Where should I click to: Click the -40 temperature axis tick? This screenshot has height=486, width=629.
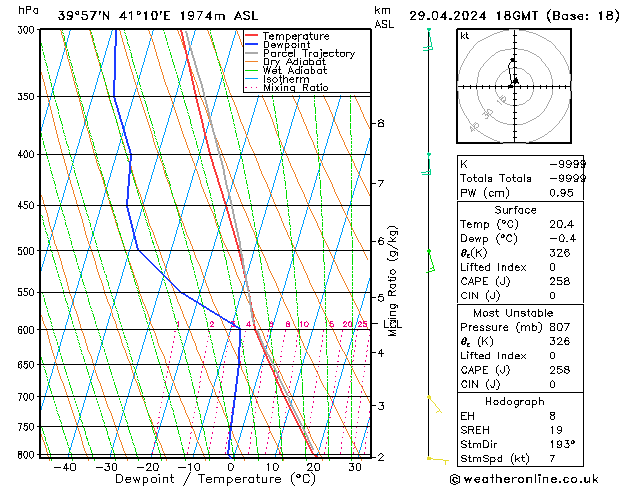click(x=65, y=467)
